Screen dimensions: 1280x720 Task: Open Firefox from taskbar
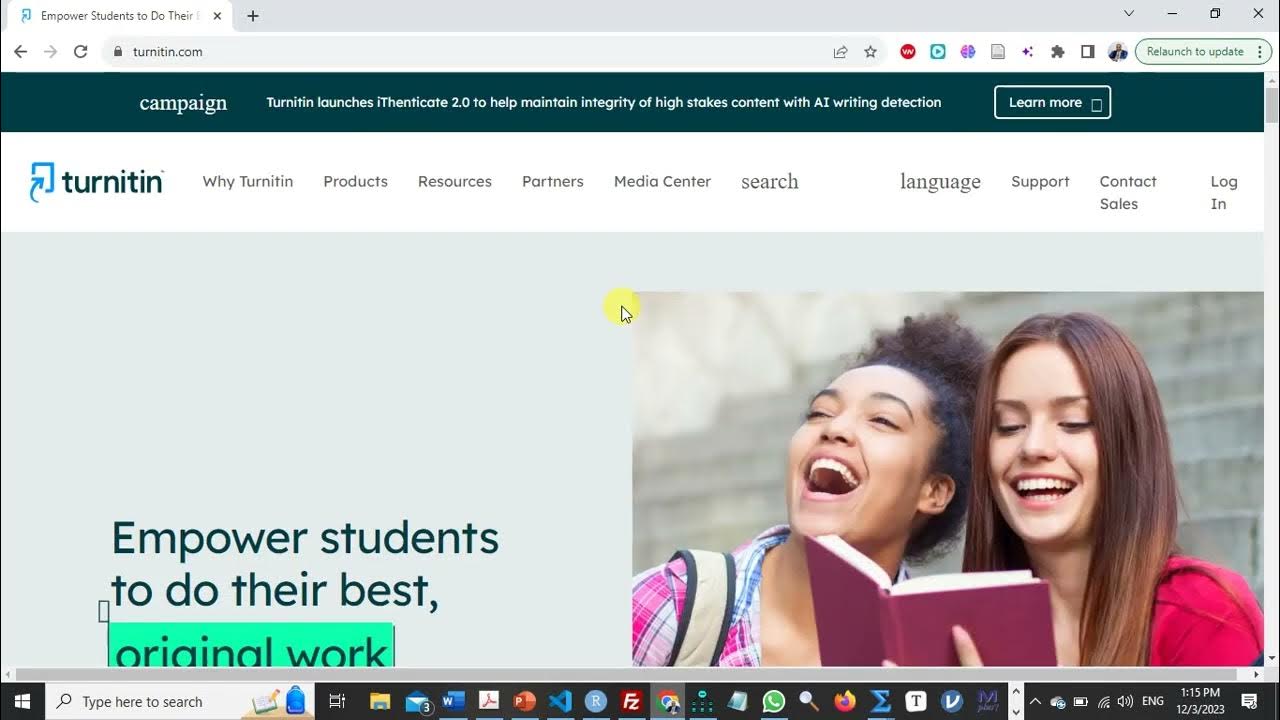tap(845, 701)
